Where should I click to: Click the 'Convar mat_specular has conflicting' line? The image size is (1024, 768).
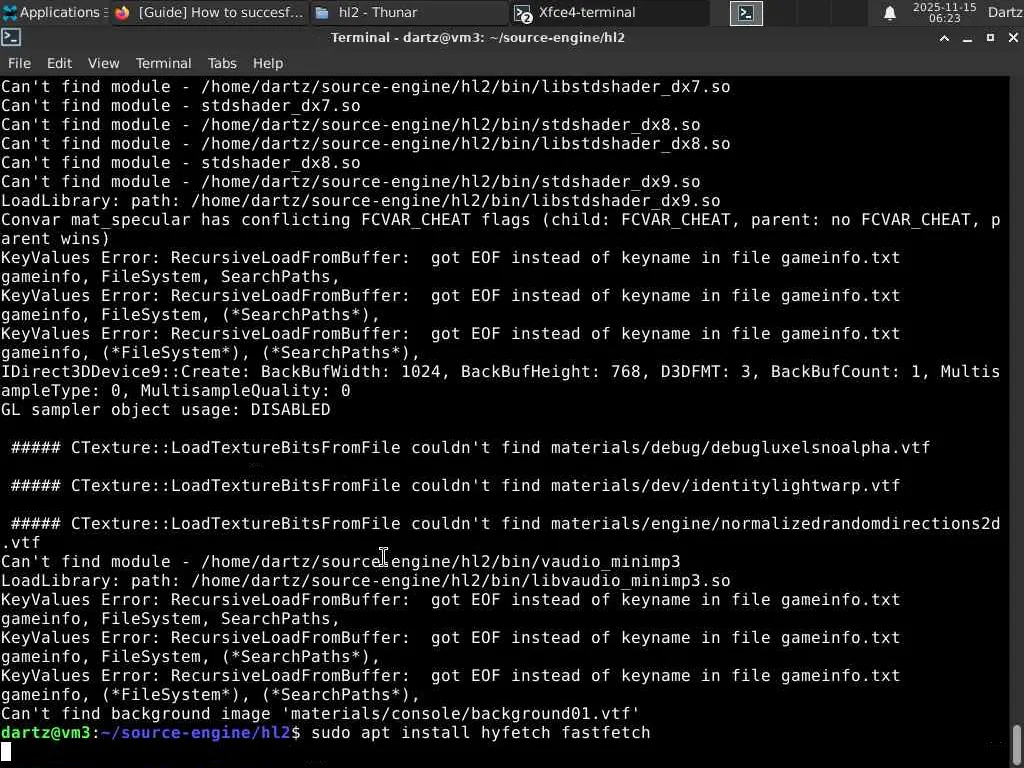pyautogui.click(x=500, y=229)
